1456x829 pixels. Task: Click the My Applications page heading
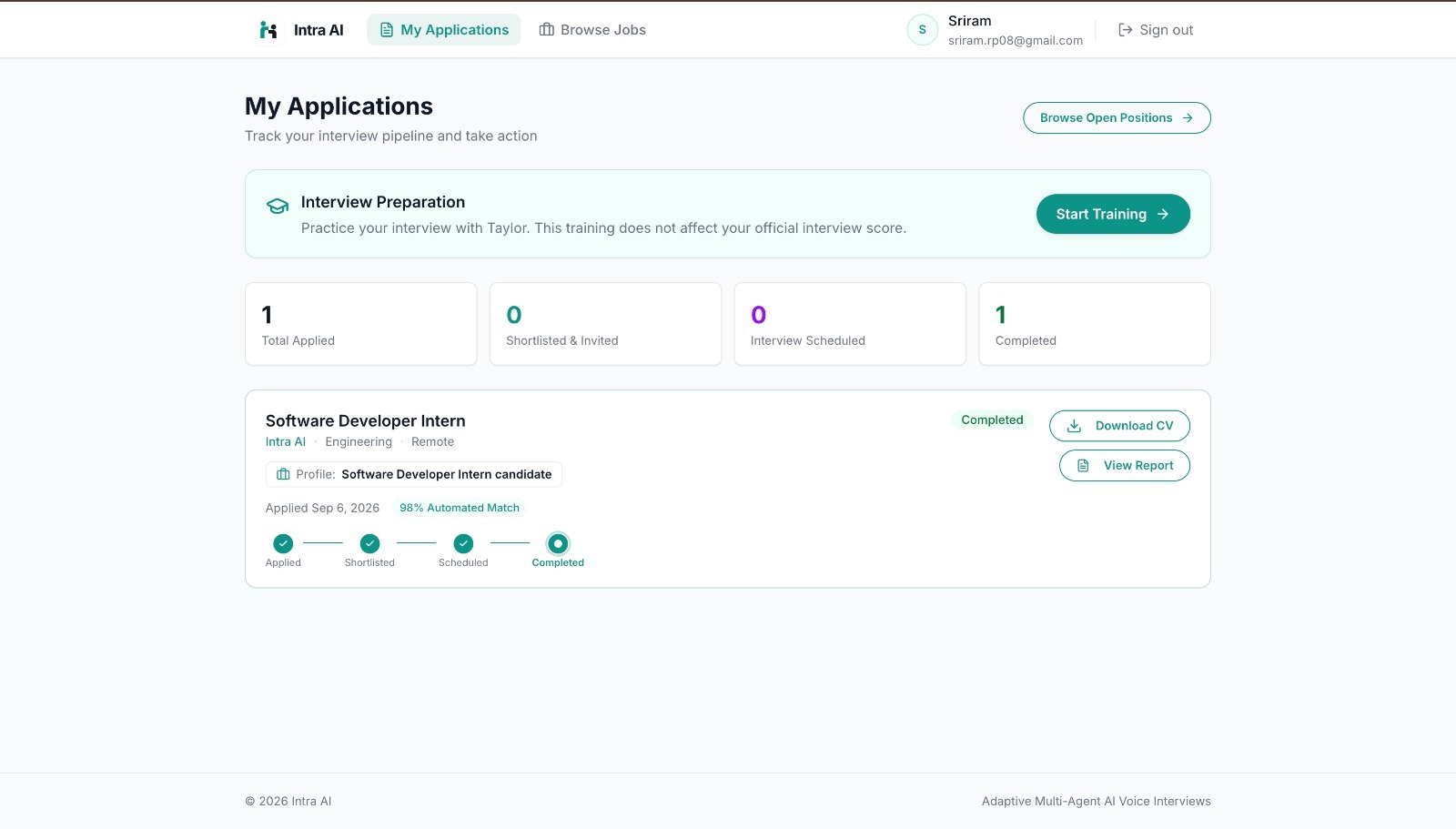339,106
